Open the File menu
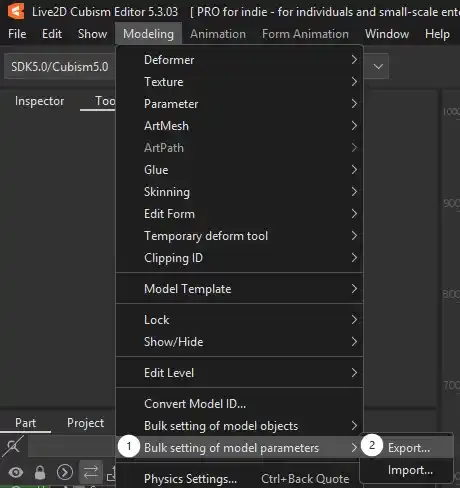 17,34
